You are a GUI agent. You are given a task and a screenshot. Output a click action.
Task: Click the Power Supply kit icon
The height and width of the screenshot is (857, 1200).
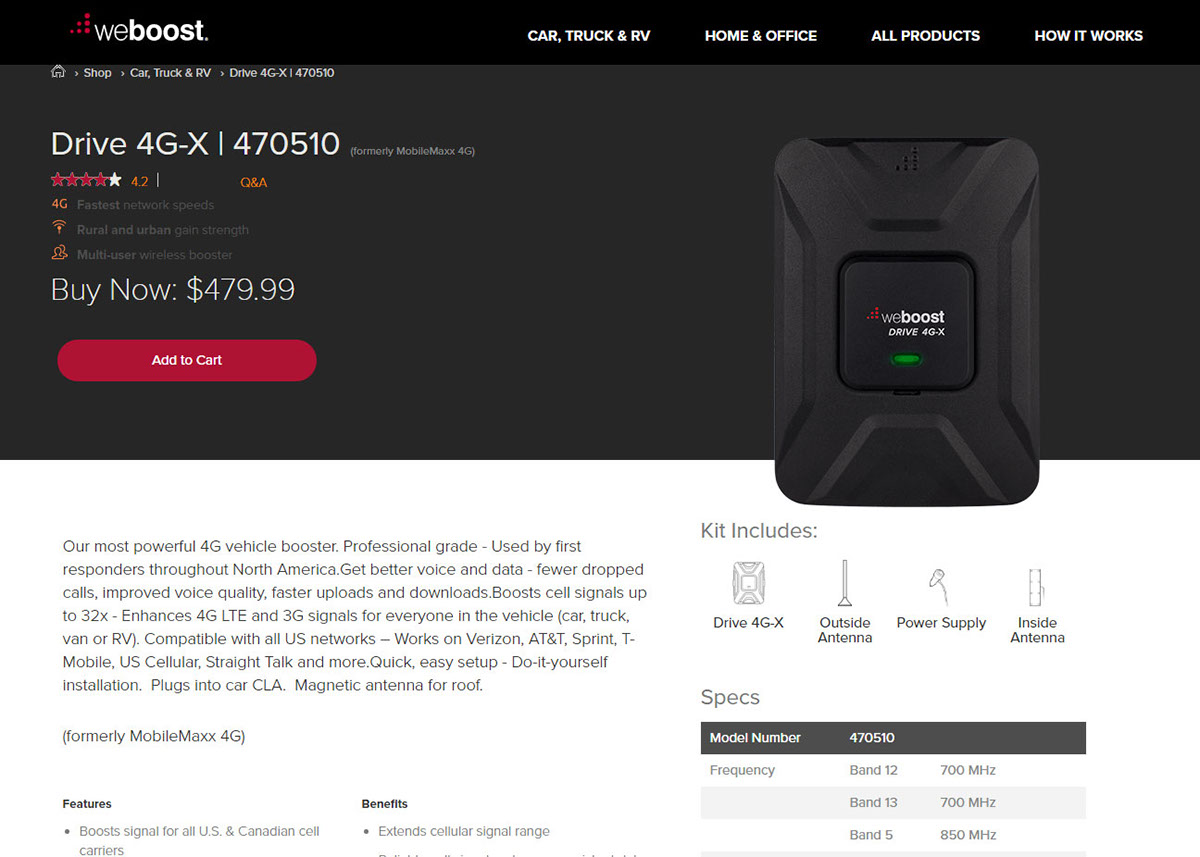[940, 582]
